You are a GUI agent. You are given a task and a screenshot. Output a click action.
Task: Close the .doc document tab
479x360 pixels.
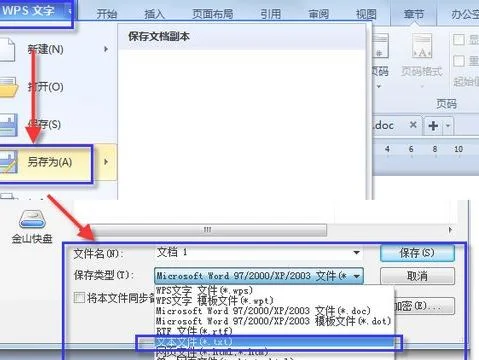pyautogui.click(x=413, y=125)
